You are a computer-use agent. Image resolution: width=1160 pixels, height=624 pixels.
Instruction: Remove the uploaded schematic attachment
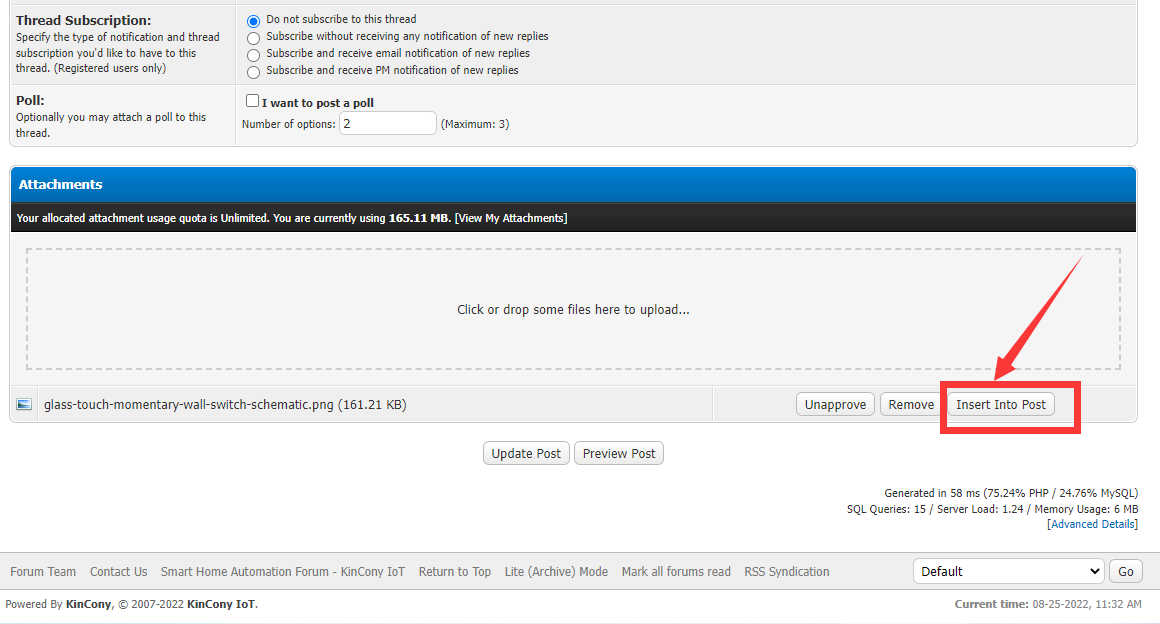click(911, 404)
